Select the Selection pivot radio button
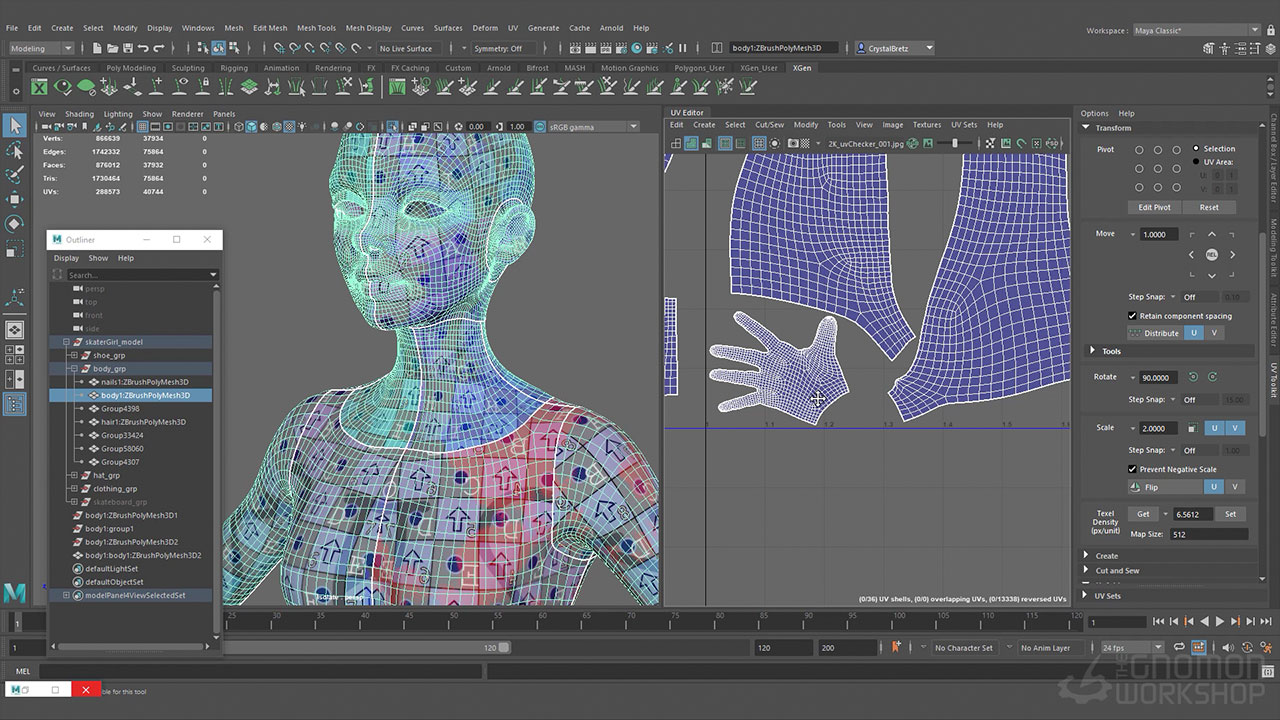The image size is (1280, 720). click(1196, 149)
